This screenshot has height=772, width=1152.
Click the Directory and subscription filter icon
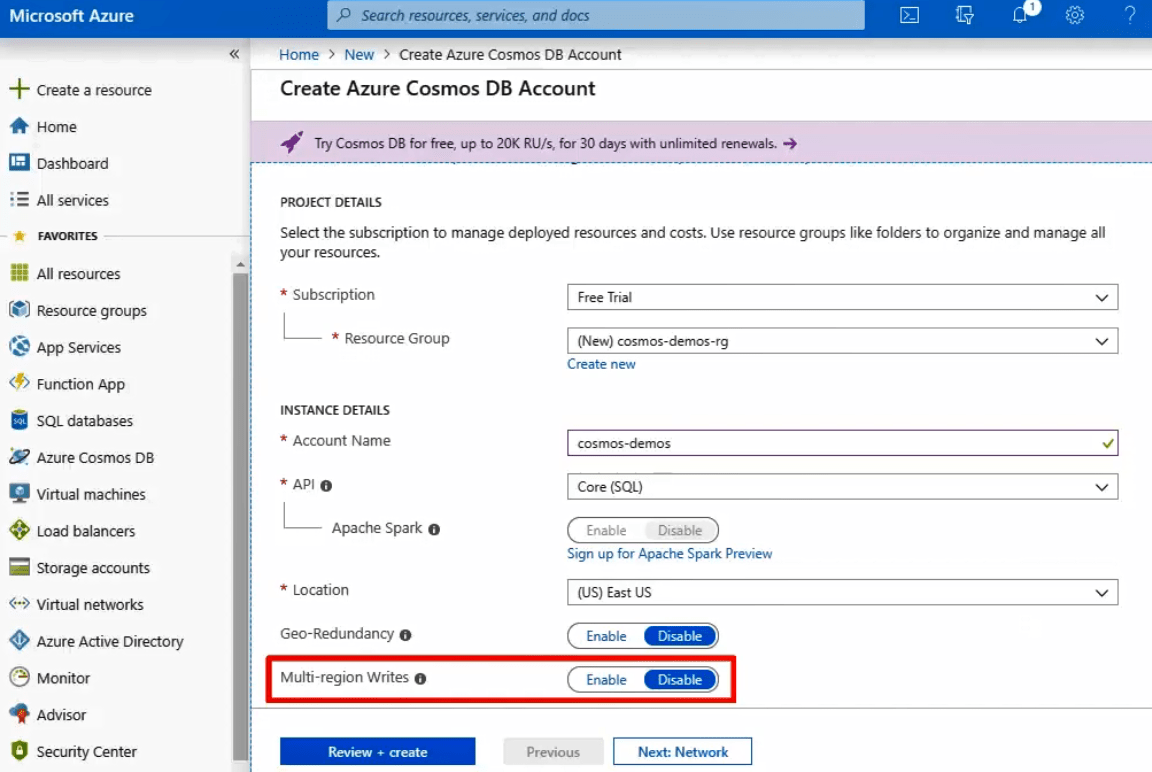(x=964, y=15)
